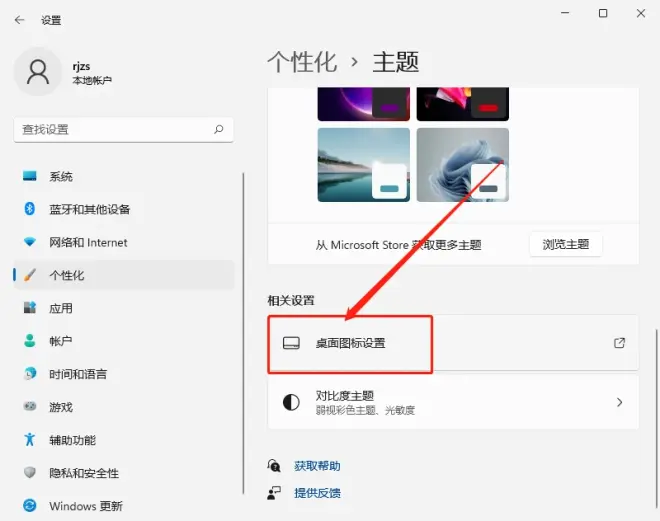660x521 pixels.
Task: Click the search magnifier icon
Action: pos(218,129)
